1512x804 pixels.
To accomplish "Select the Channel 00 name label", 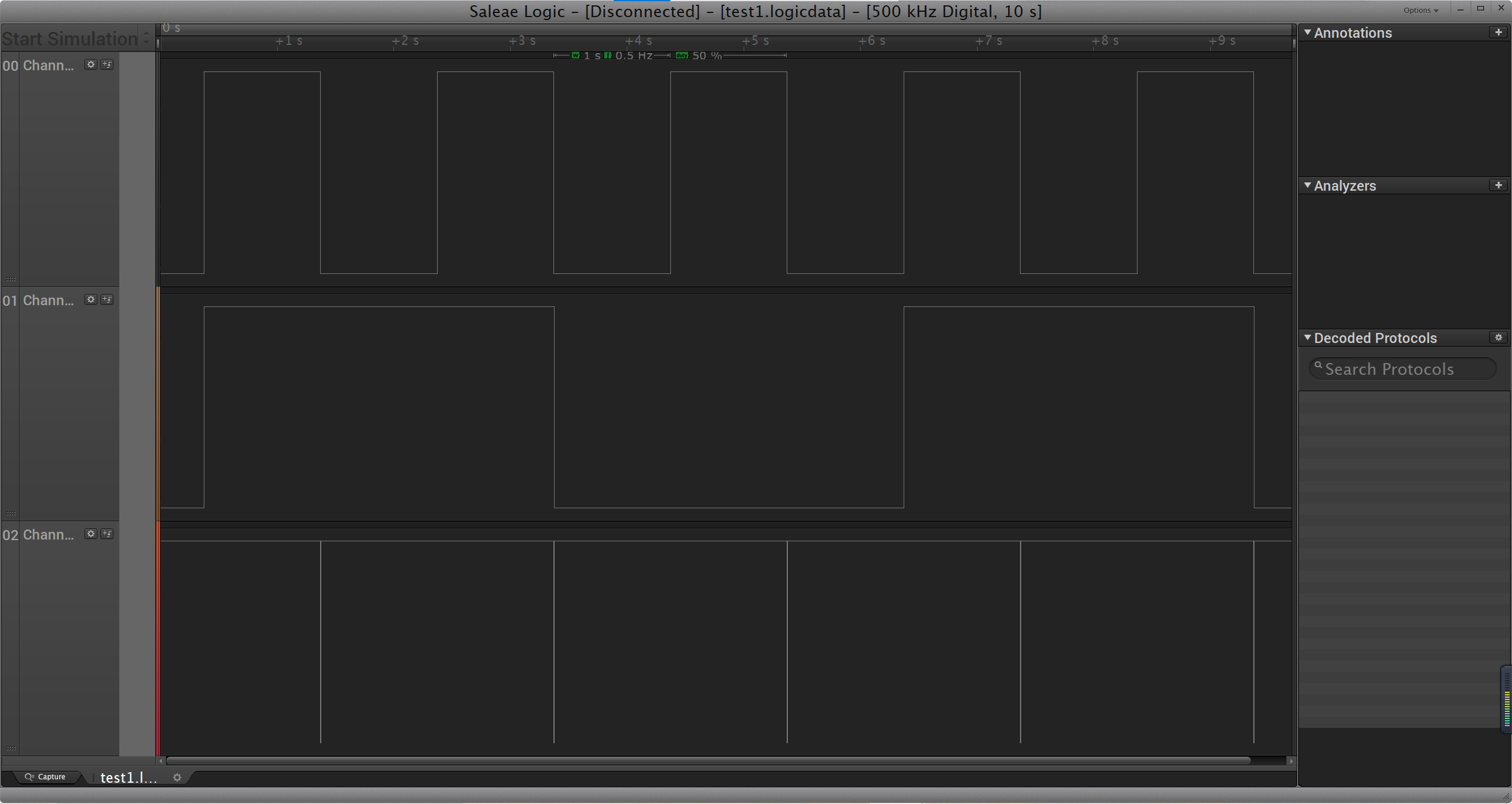I will tap(48, 66).
